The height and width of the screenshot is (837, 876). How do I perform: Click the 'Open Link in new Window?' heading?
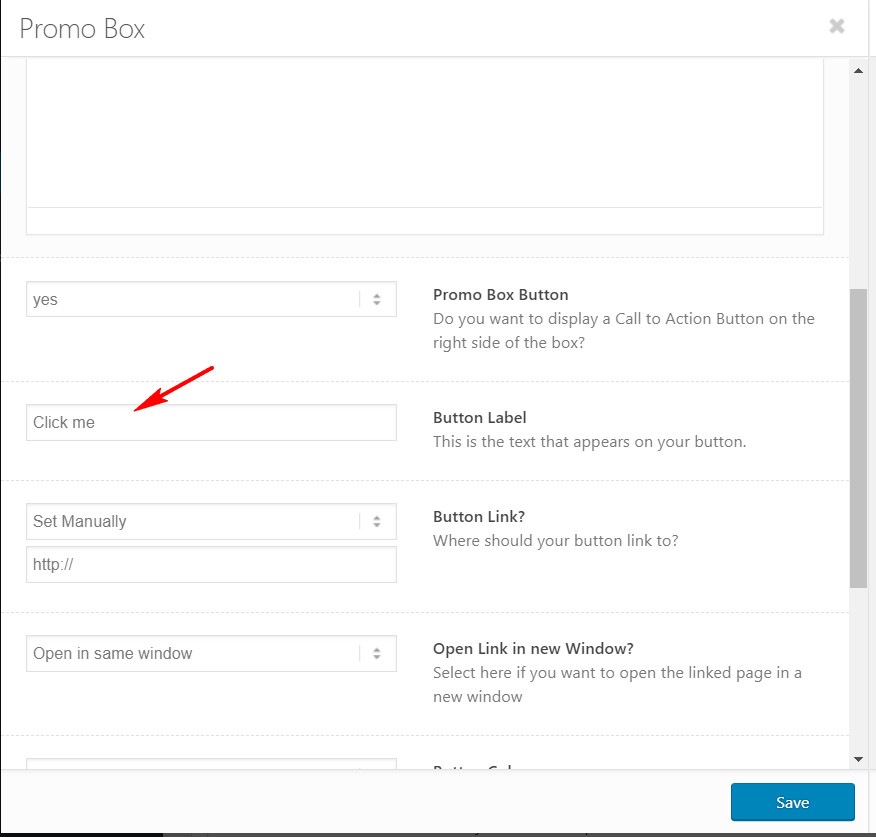click(533, 648)
